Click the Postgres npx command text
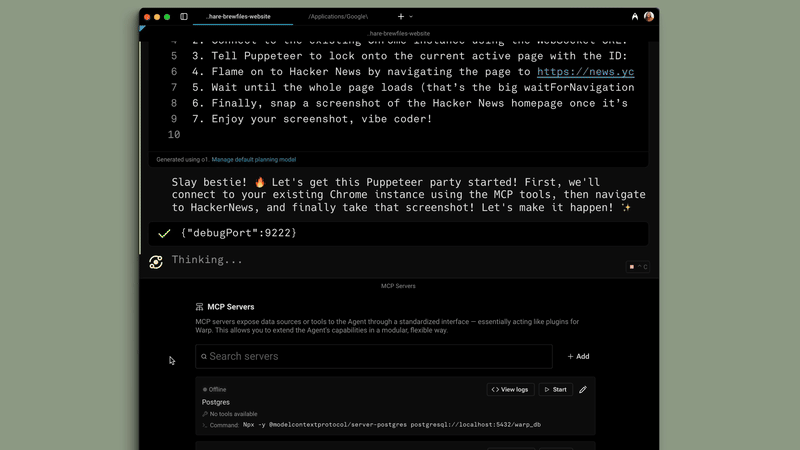The width and height of the screenshot is (800, 450). 391,425
